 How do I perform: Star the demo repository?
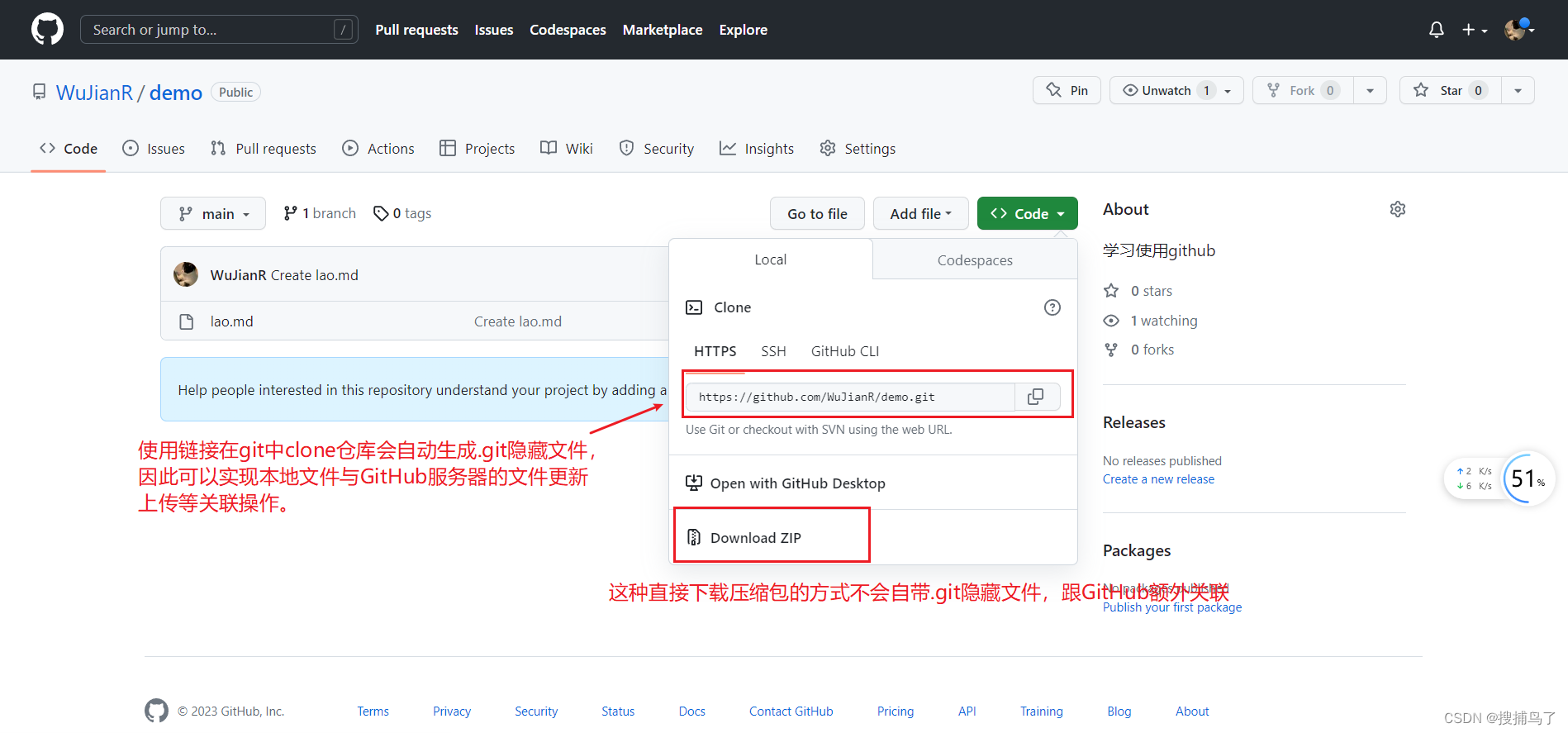pos(1450,90)
